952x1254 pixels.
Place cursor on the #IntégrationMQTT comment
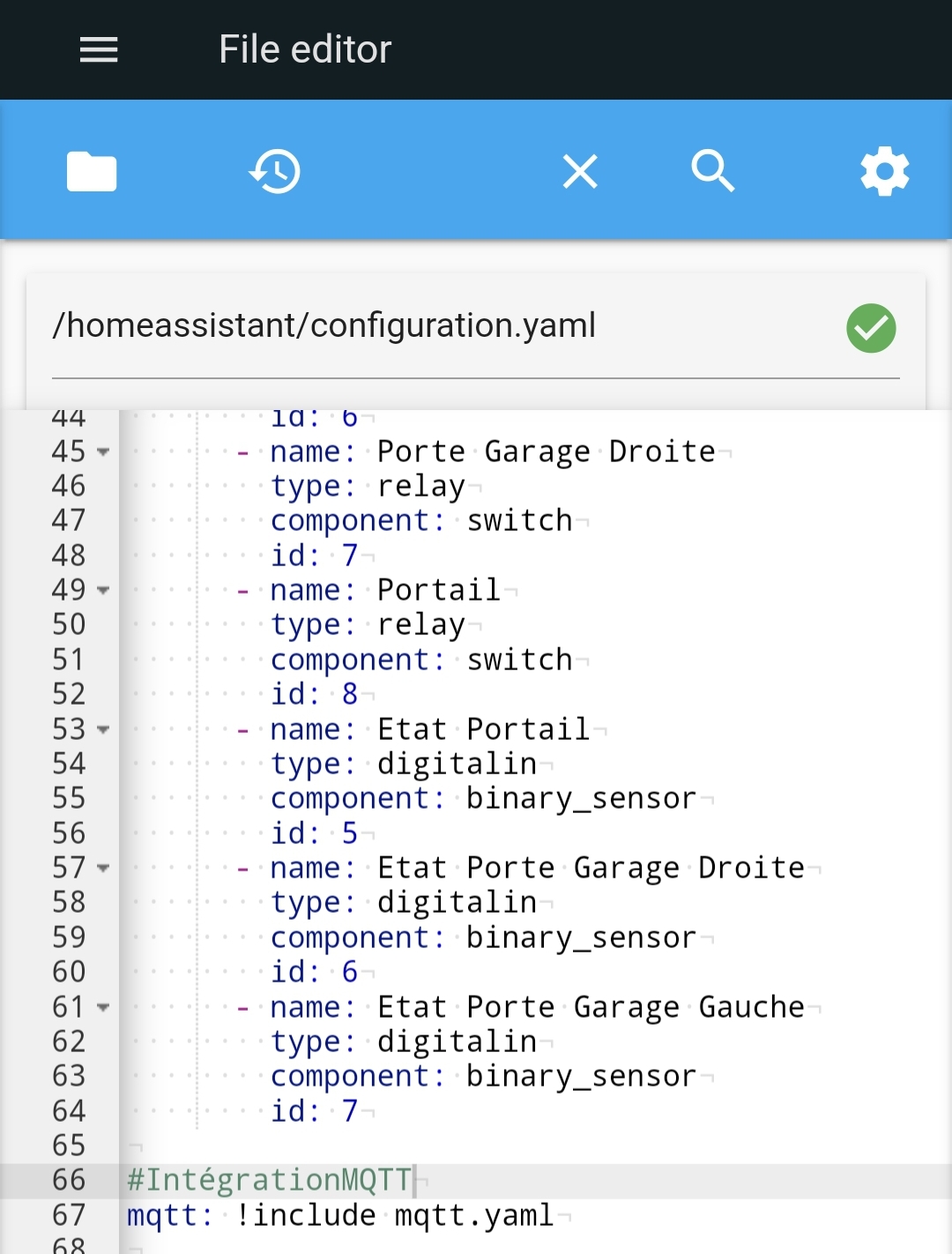coord(270,1180)
